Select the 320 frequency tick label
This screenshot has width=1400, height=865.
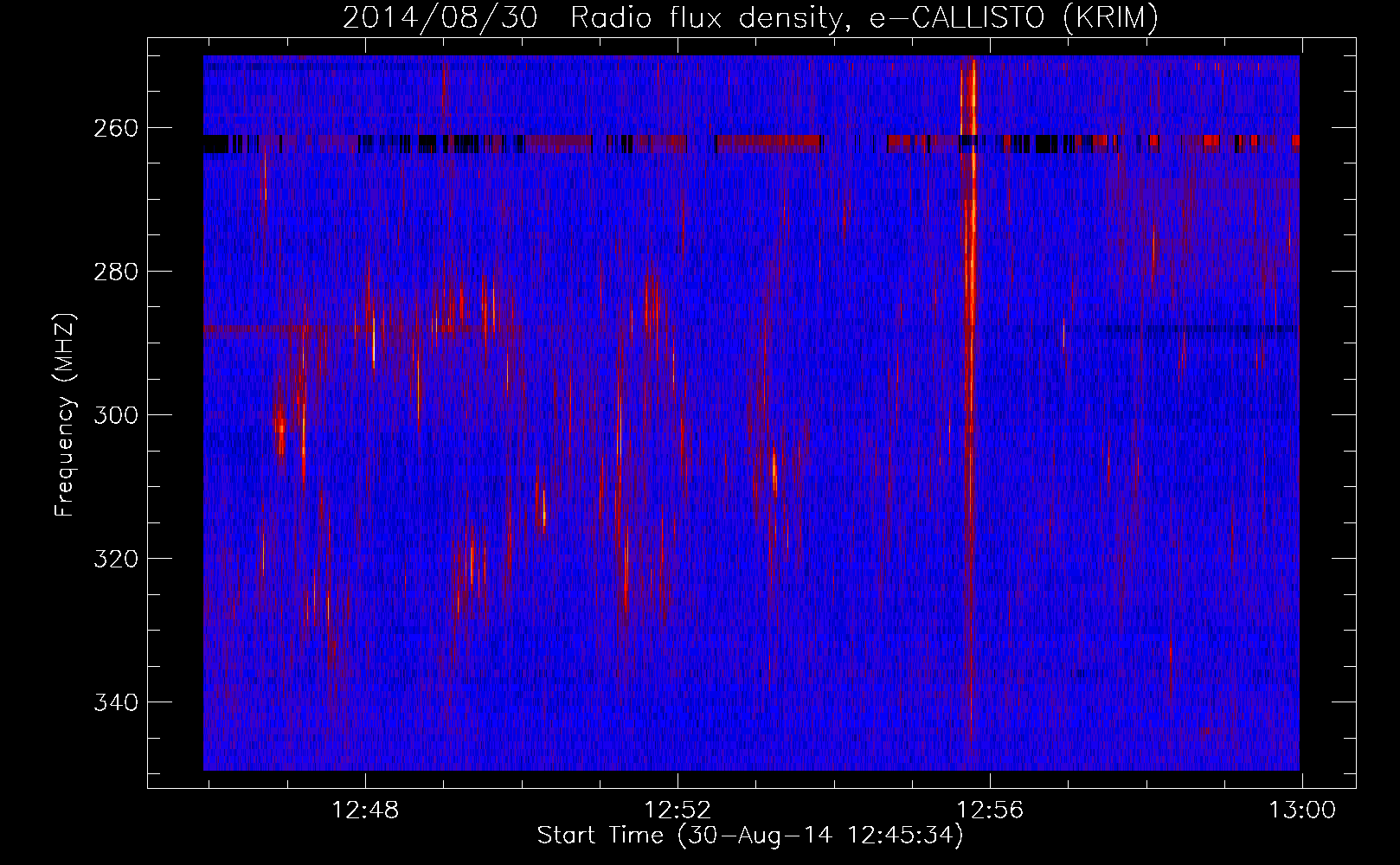pos(116,559)
